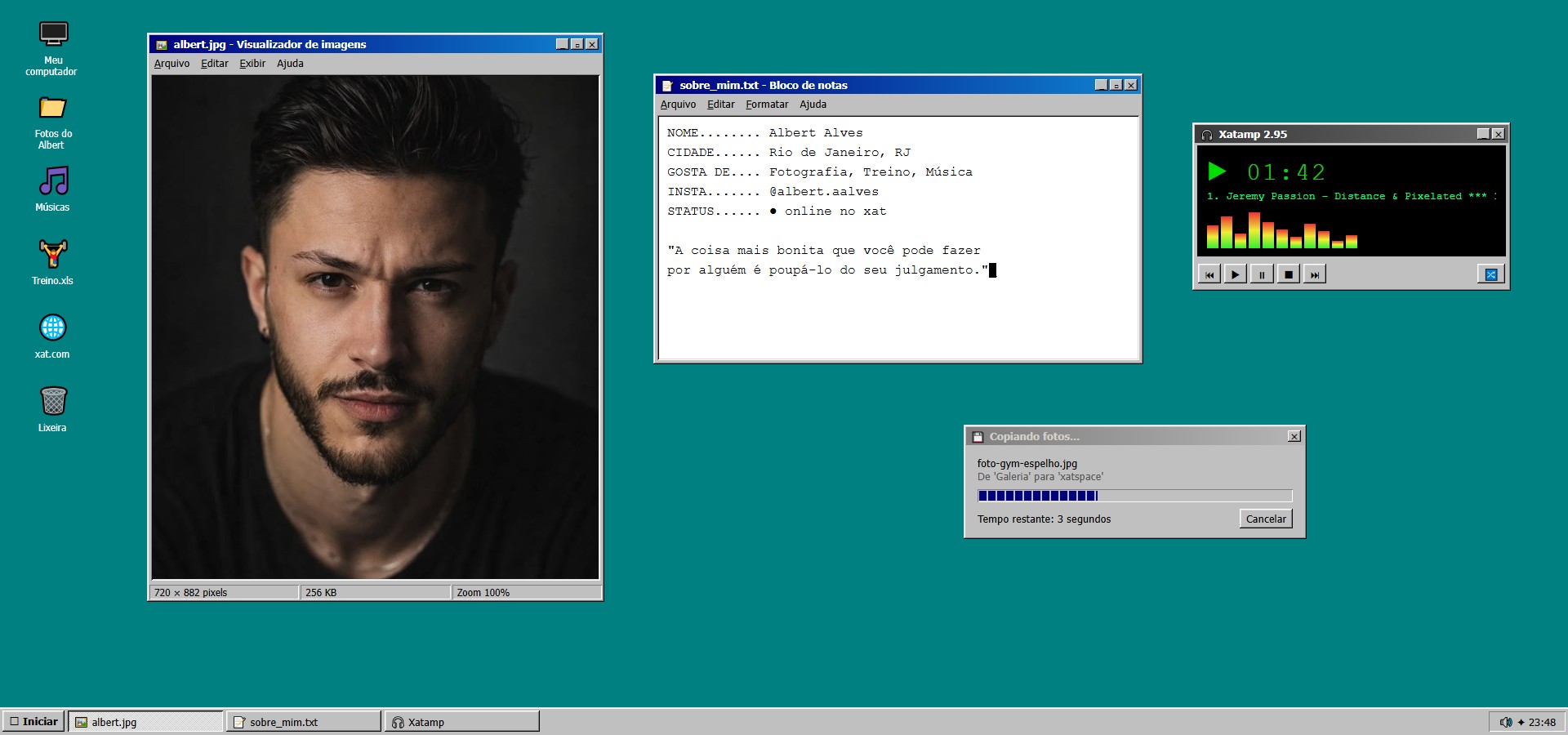Viewport: 1568px width, 735px height.
Task: Open Editar menu in Bloco de notas
Action: [721, 105]
